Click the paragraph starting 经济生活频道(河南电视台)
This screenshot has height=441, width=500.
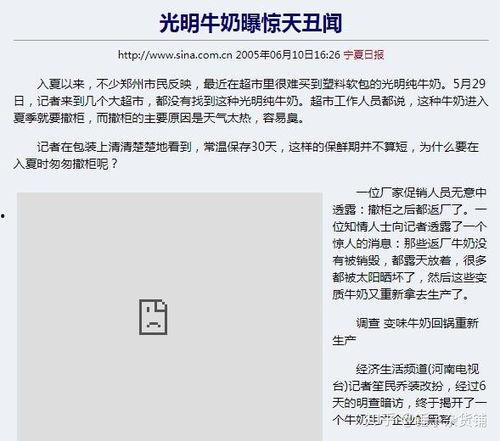point(410,394)
